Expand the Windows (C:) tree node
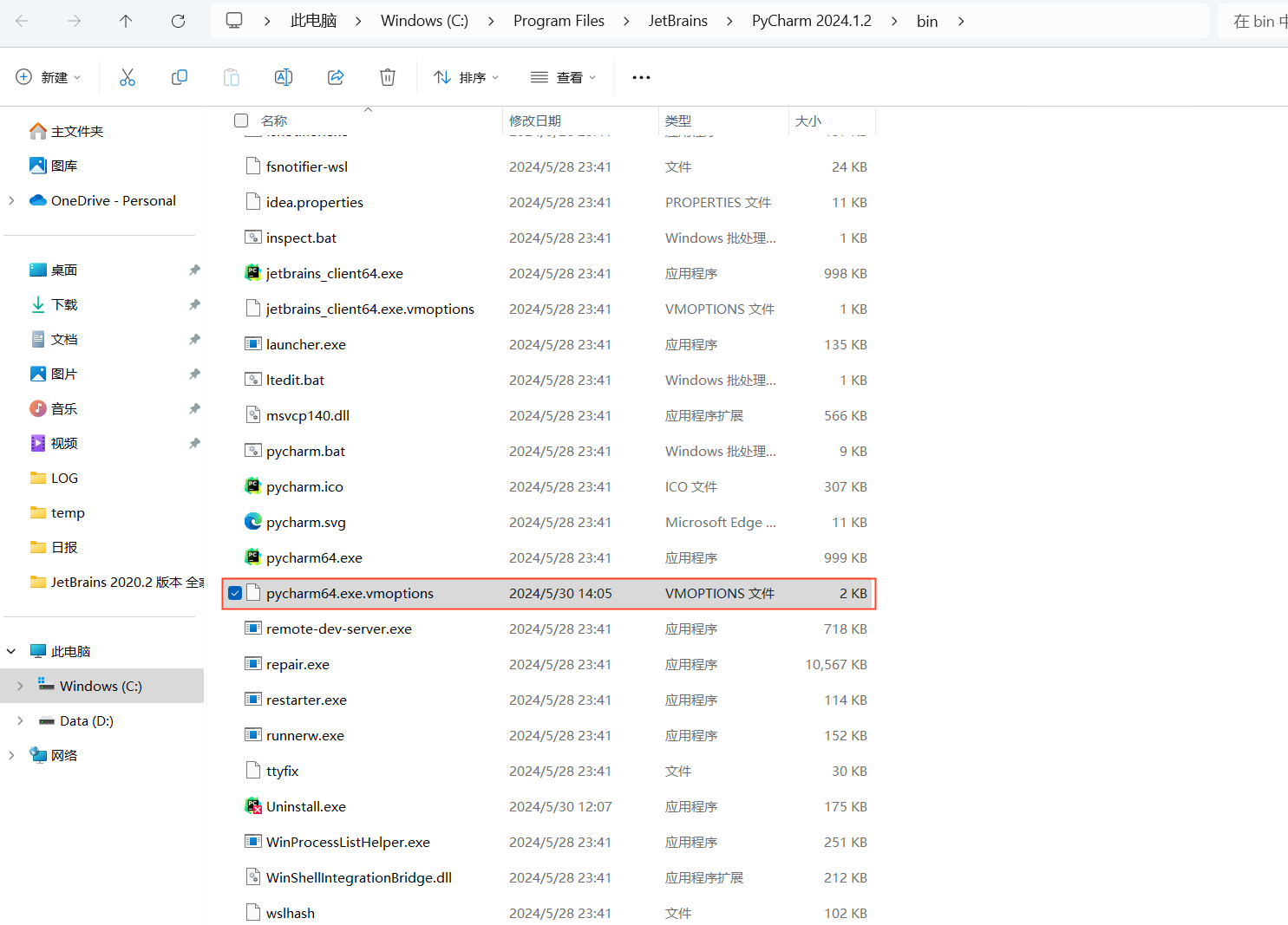Image resolution: width=1288 pixels, height=925 pixels. coord(20,686)
